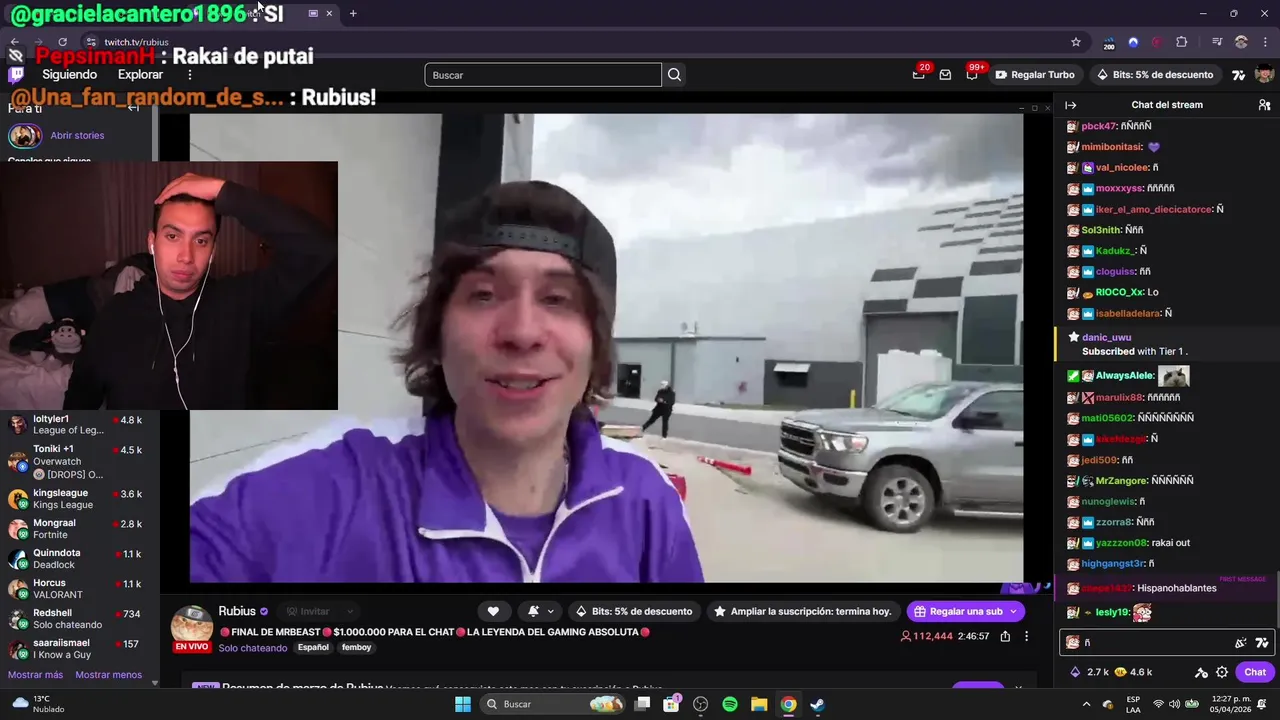Image resolution: width=1280 pixels, height=720 pixels.
Task: Click the Rubius channel name
Action: (x=237, y=611)
